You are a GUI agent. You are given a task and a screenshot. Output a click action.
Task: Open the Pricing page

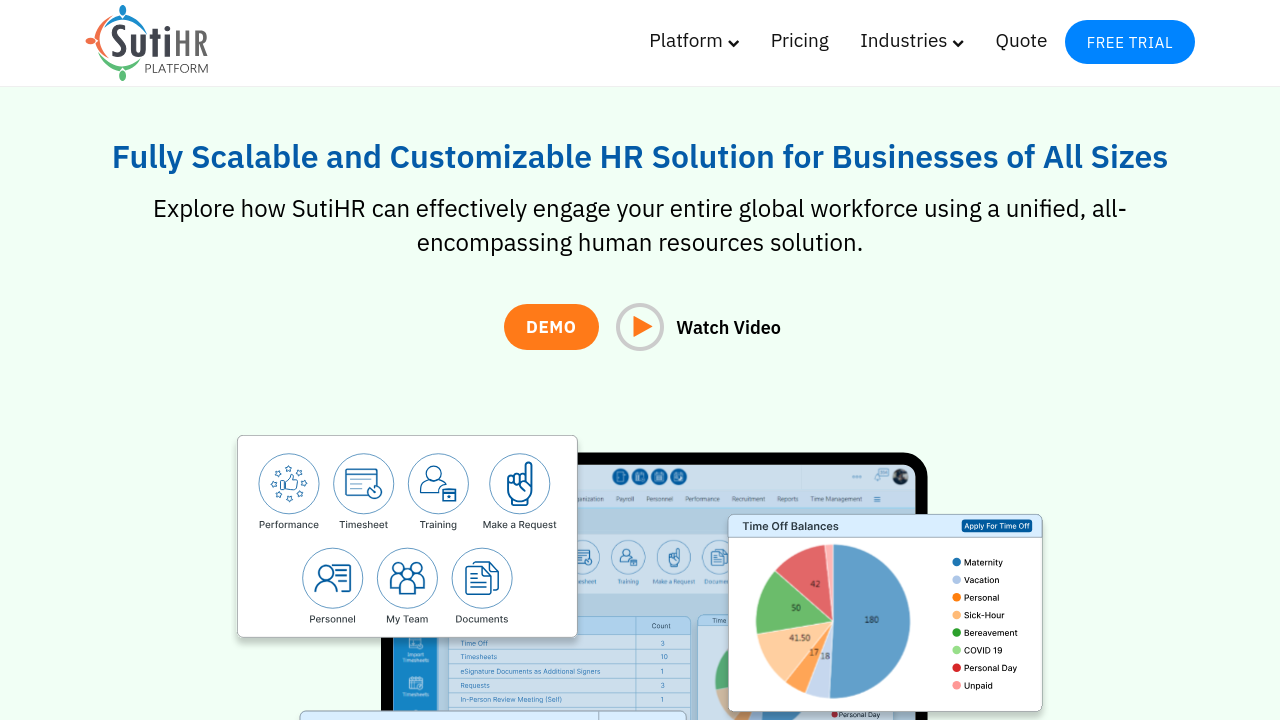click(x=800, y=41)
